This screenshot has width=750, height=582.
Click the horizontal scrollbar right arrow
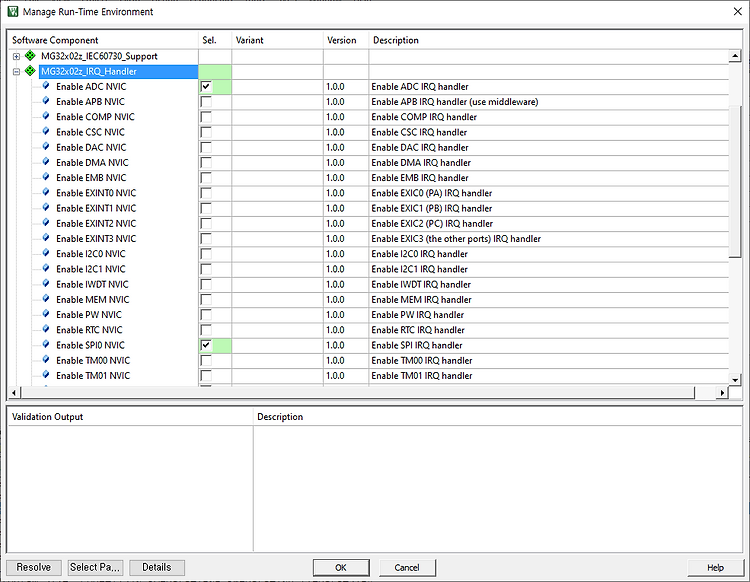(722, 393)
